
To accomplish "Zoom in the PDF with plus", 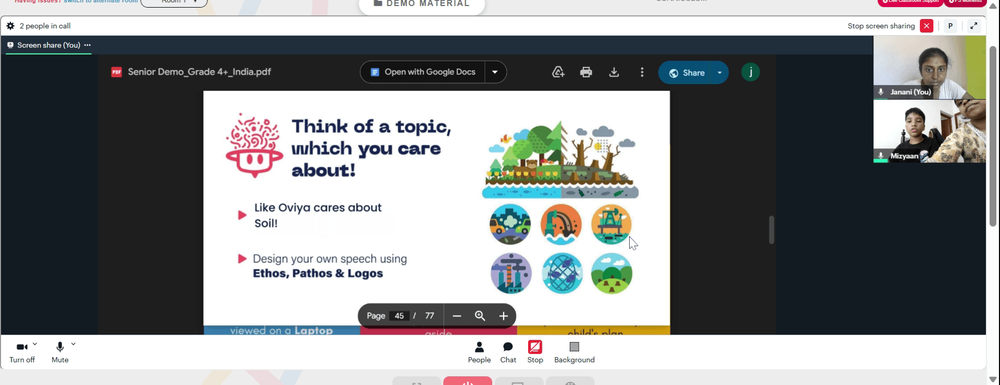I will pos(503,316).
